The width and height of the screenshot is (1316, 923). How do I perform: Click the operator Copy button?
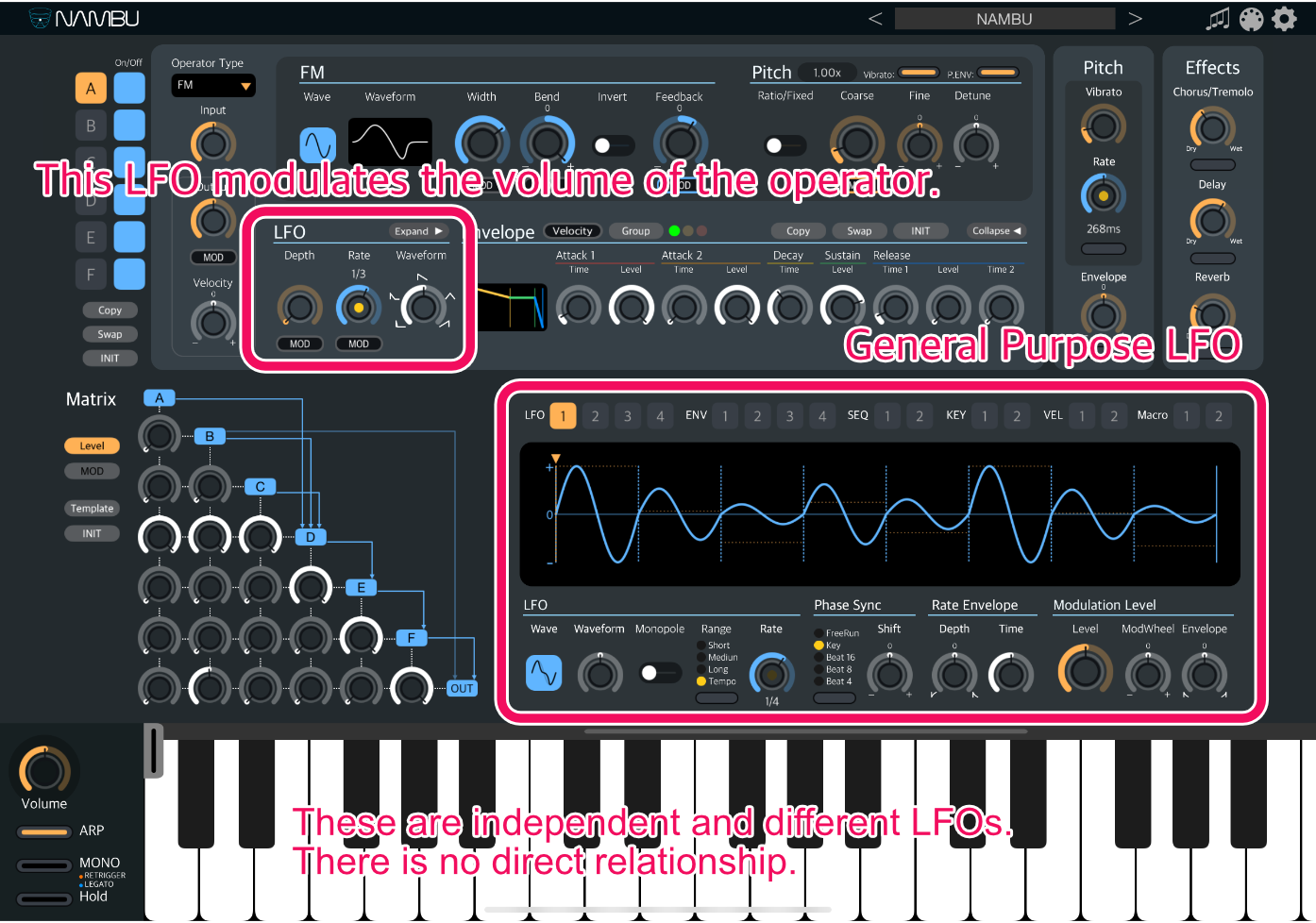[x=110, y=310]
